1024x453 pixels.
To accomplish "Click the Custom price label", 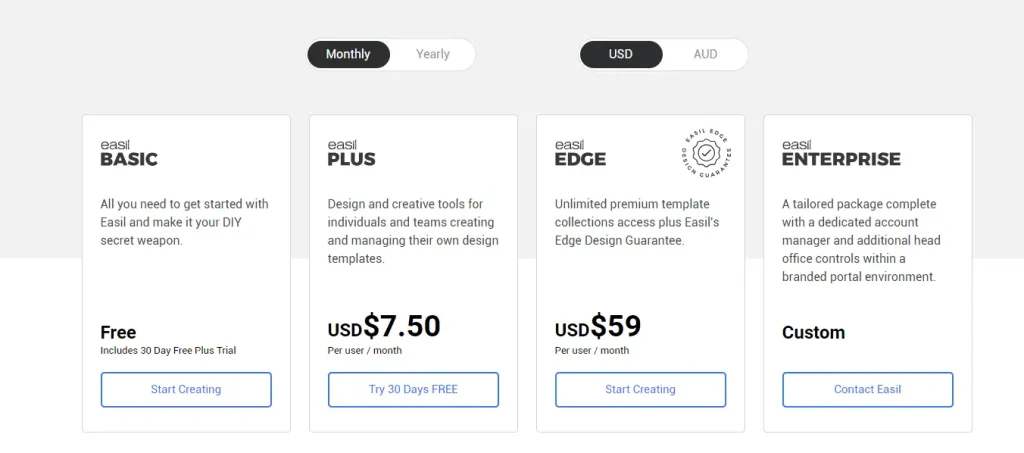I will (x=813, y=332).
